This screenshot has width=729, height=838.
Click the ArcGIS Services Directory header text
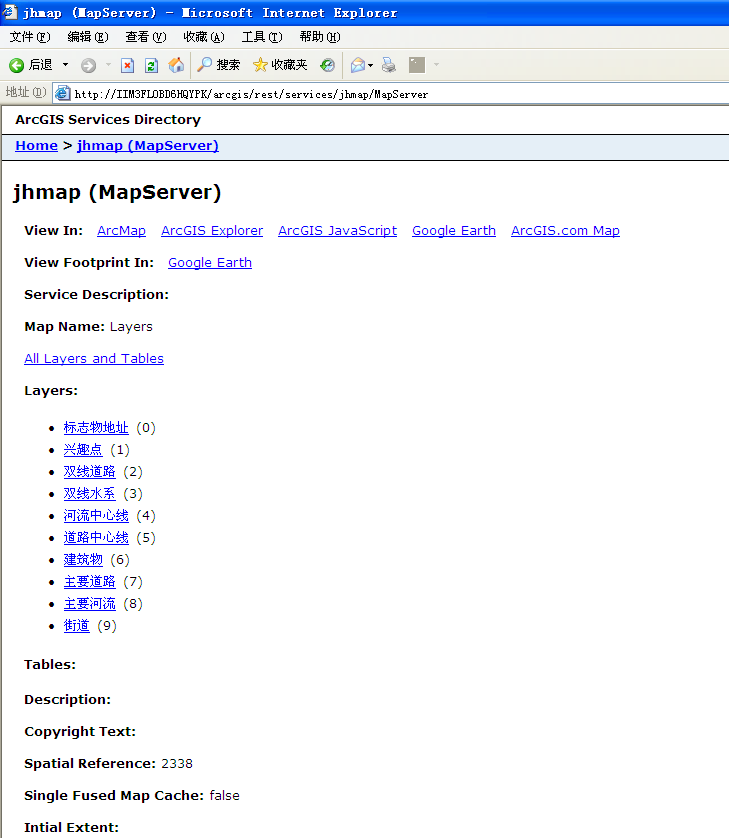point(108,119)
